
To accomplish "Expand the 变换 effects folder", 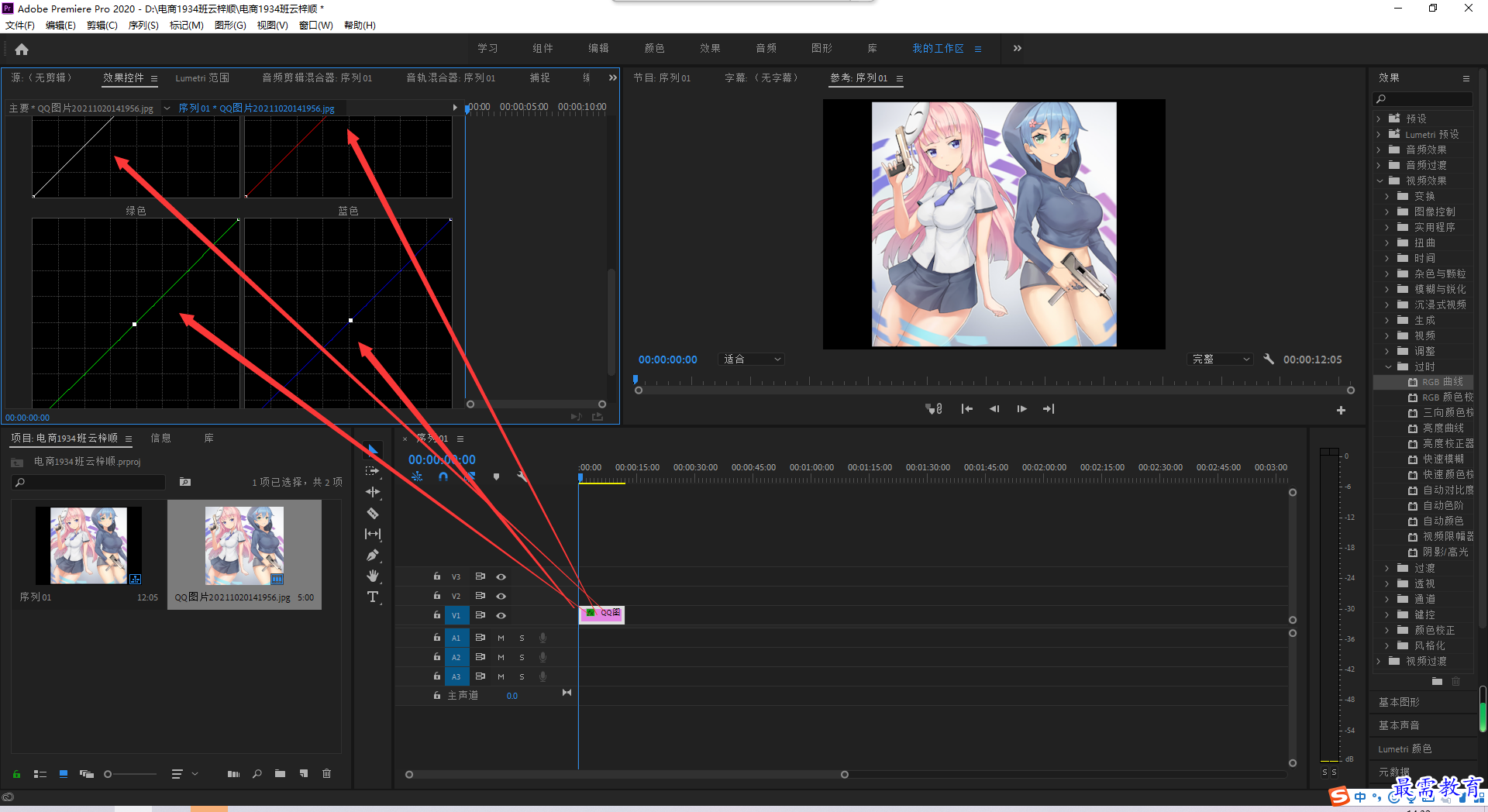I will 1387,196.
